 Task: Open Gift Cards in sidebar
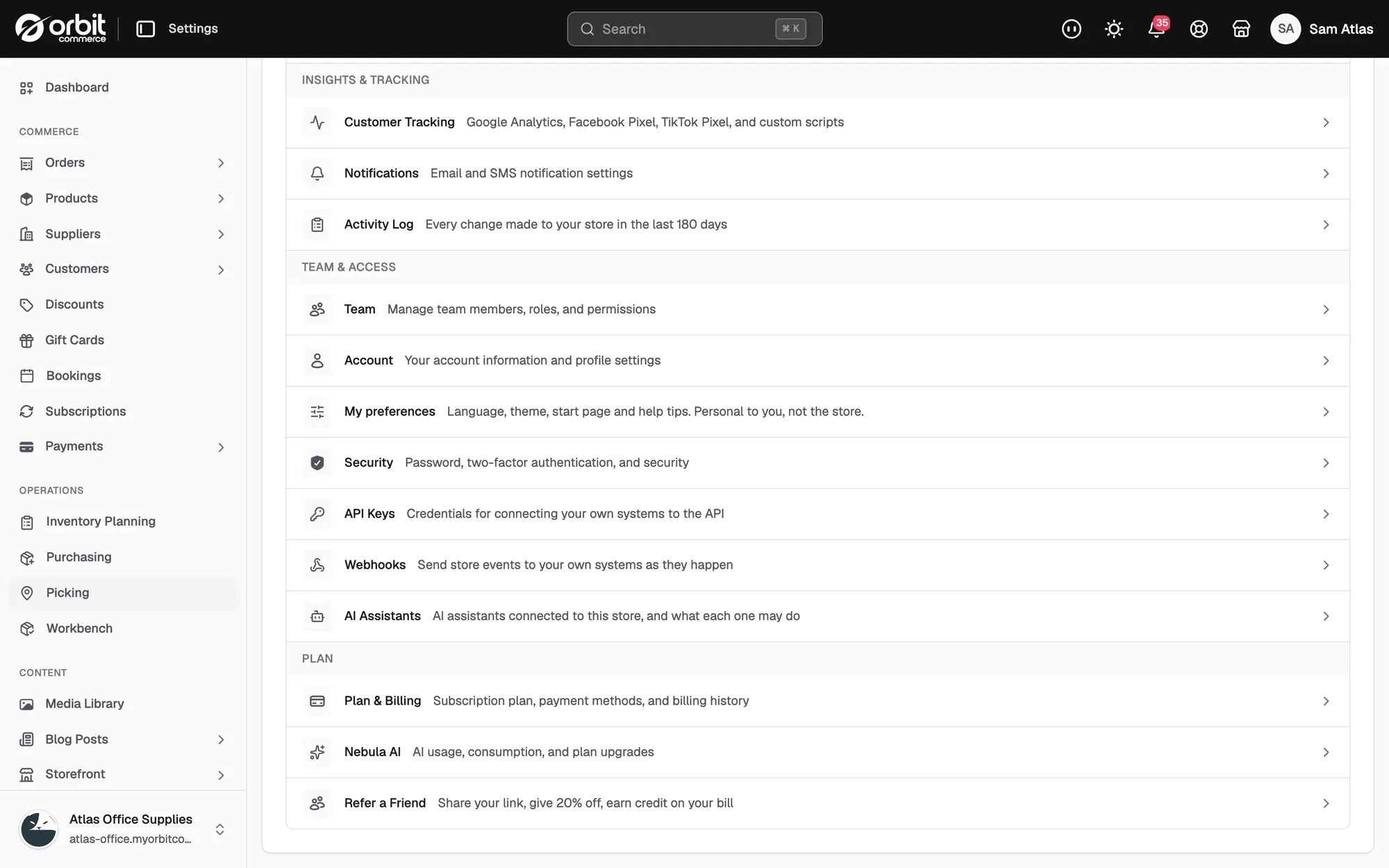123,340
